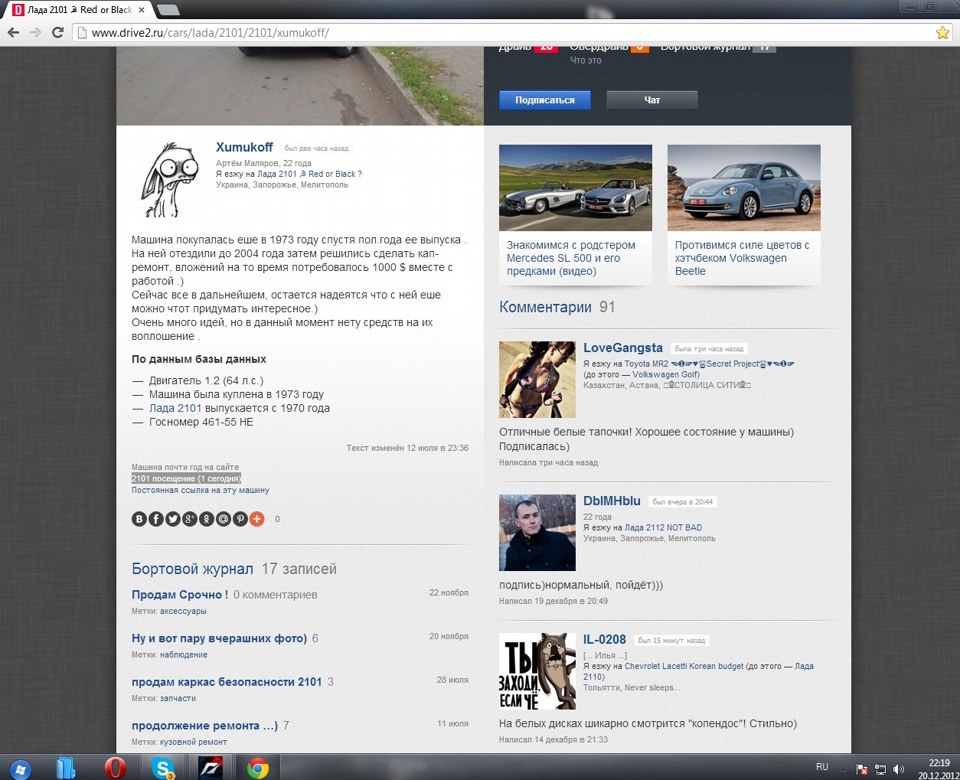Open LoveGangsta profile link
This screenshot has width=960, height=780.
point(623,348)
